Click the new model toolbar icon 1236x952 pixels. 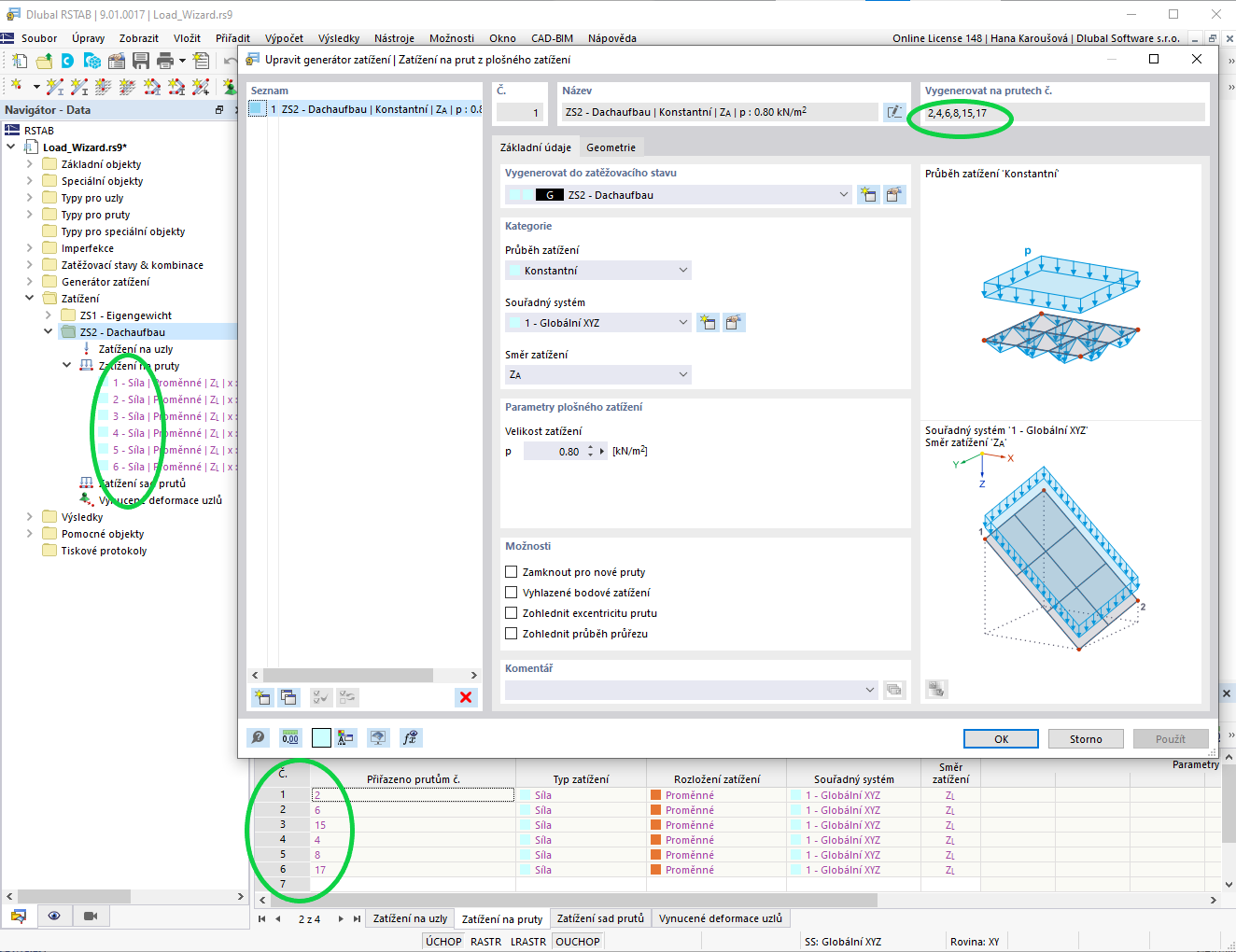click(20, 61)
